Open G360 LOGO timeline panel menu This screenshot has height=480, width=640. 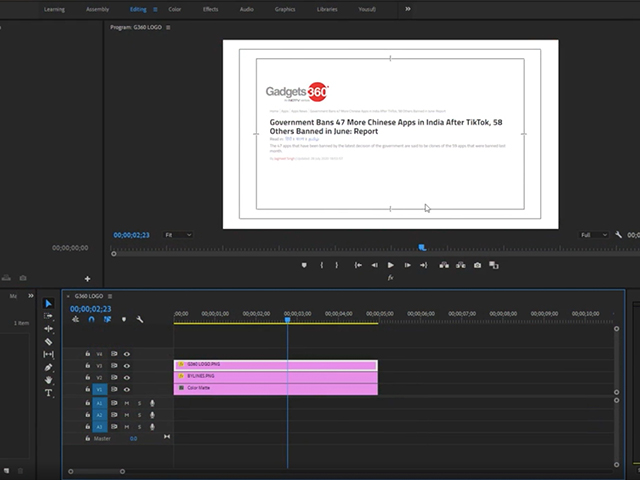pos(110,296)
